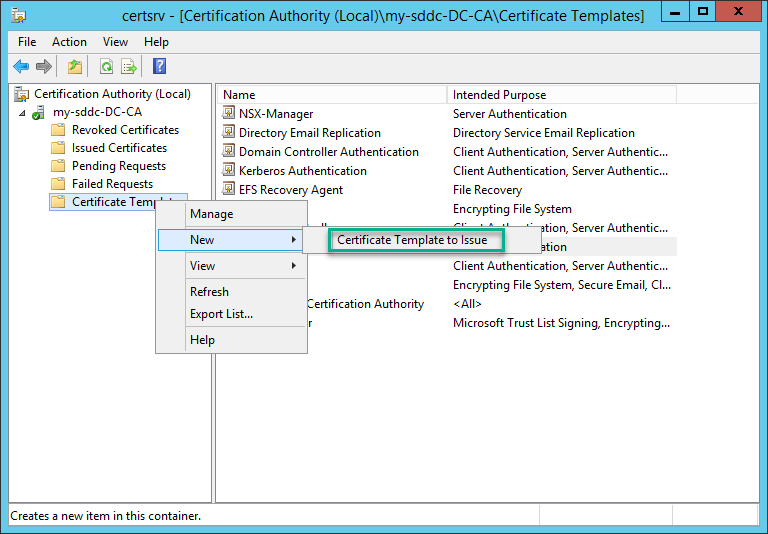Click the Encrypting File System purpose cell
This screenshot has width=768, height=534.
(512, 209)
